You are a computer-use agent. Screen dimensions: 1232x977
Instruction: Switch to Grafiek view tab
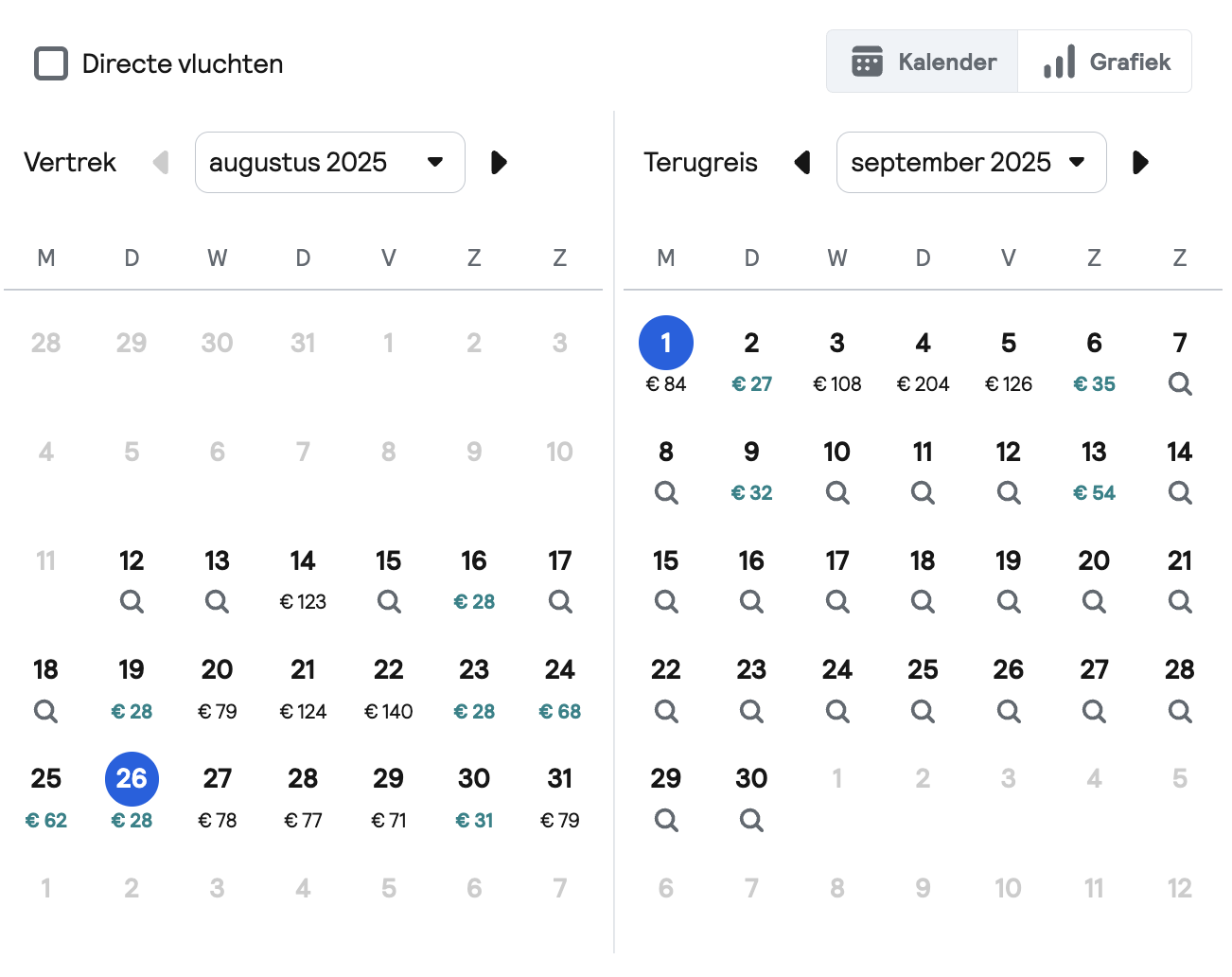click(x=1105, y=62)
